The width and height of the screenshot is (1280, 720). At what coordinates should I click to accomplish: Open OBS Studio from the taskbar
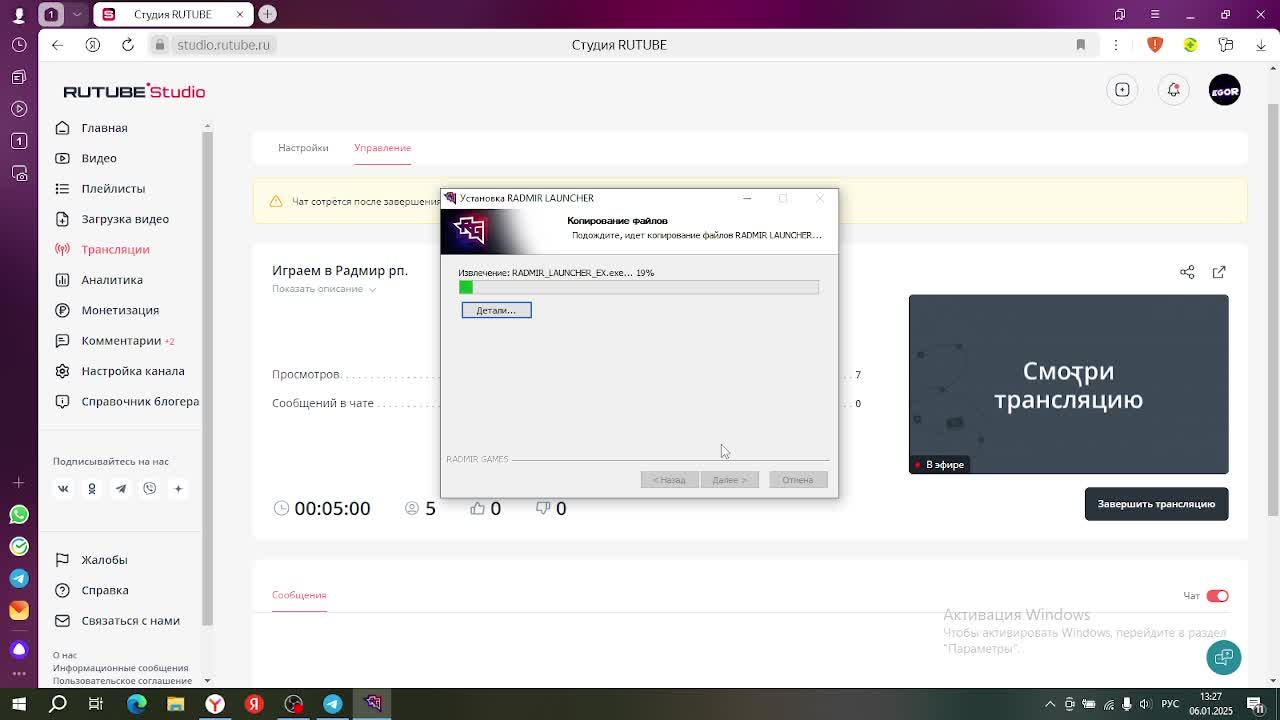294,704
